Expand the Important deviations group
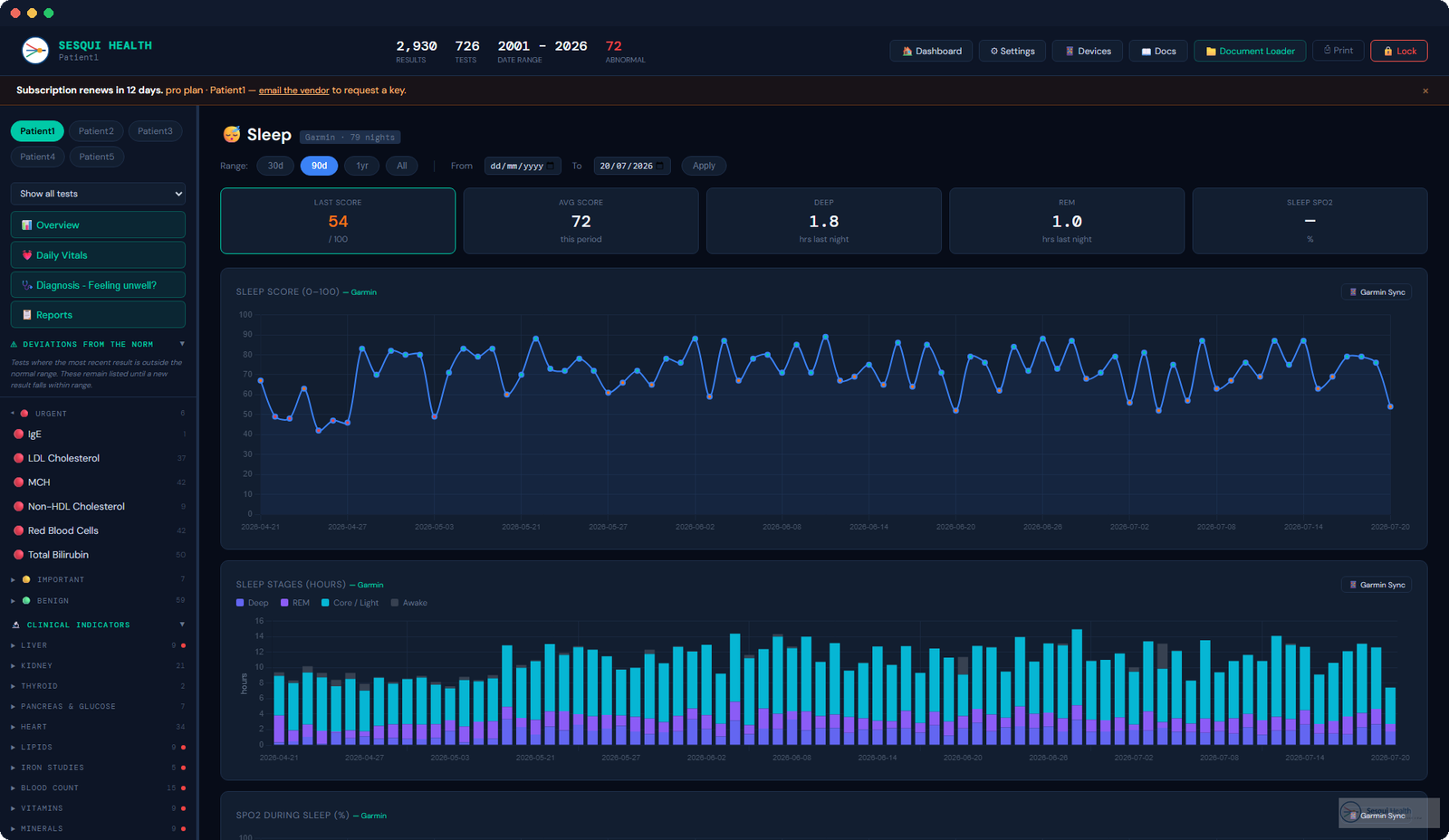 [98, 579]
